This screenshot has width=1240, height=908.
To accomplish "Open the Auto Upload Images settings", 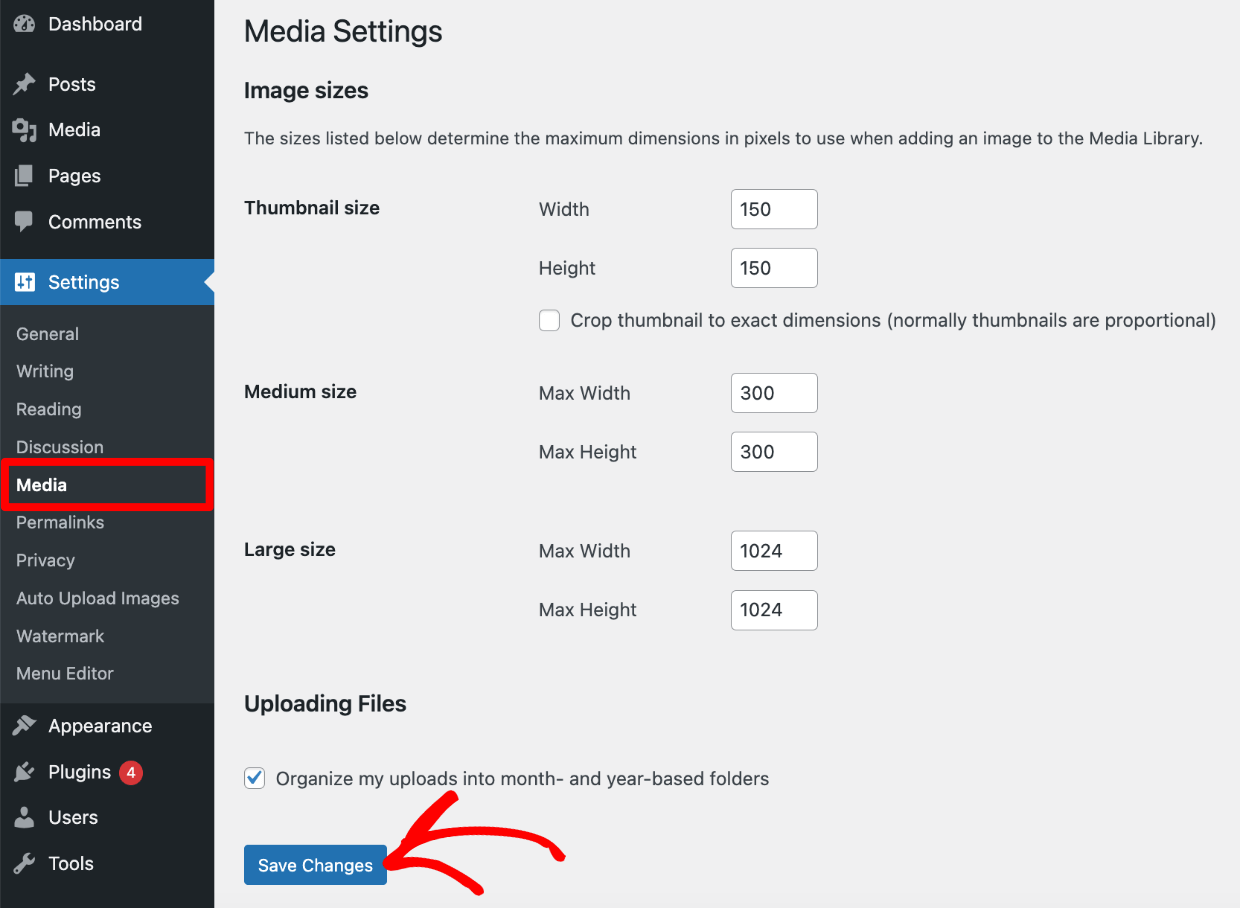I will click(97, 598).
